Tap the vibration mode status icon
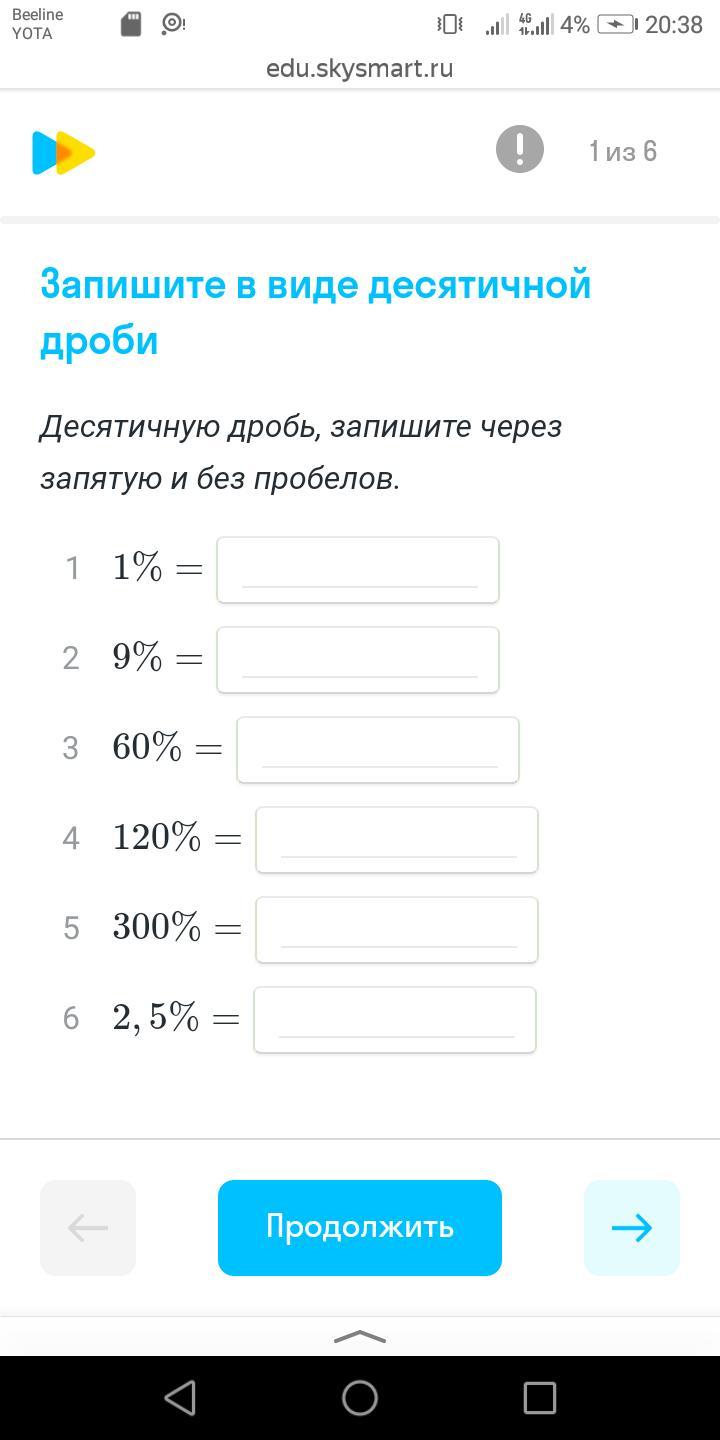Viewport: 720px width, 1440px height. 450,25
